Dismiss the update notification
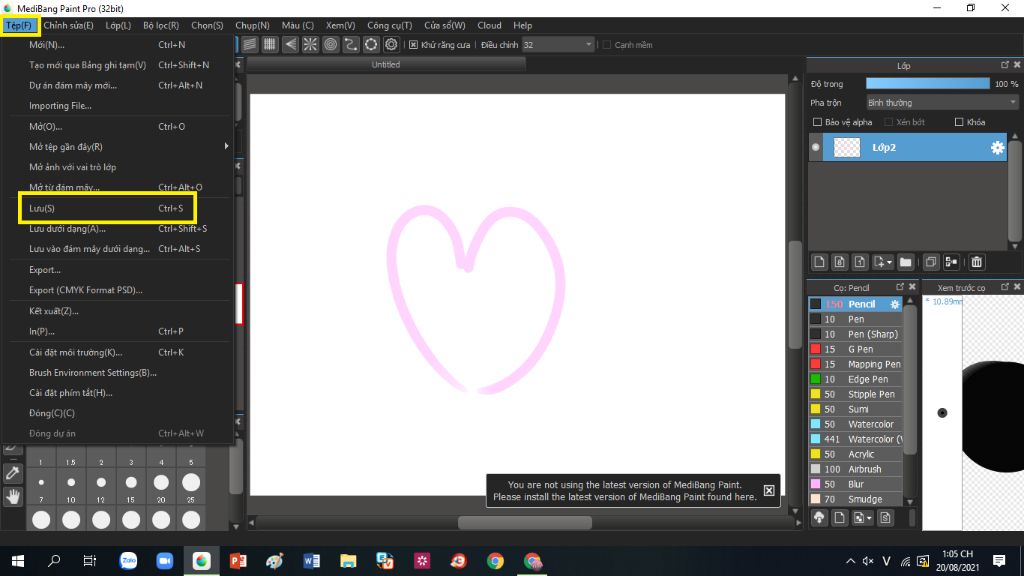The image size is (1024, 576). pos(769,490)
